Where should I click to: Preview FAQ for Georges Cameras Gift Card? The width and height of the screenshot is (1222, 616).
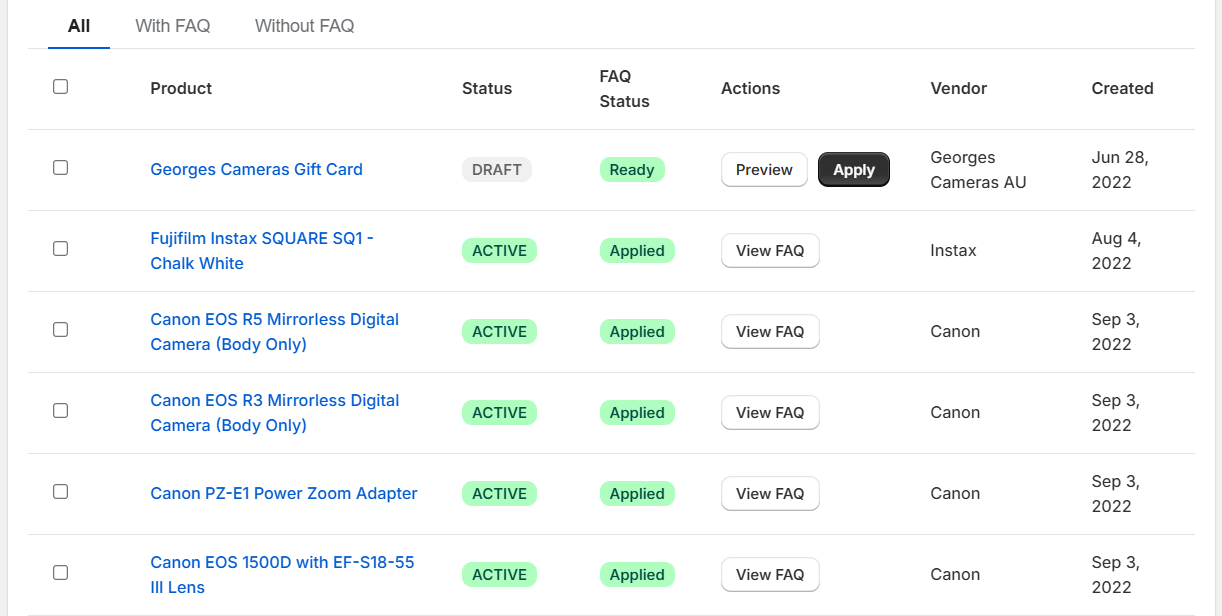[764, 170]
